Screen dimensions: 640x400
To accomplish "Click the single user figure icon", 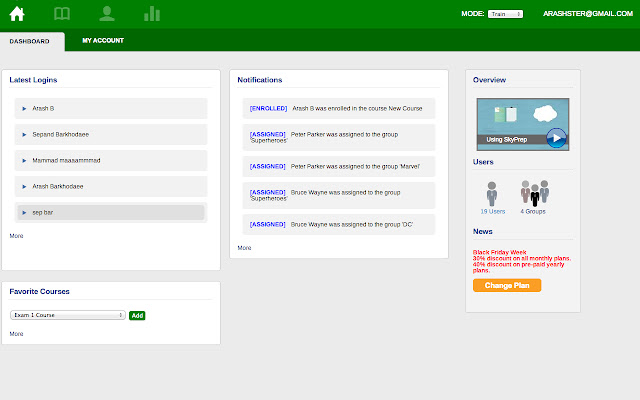I will (x=492, y=194).
